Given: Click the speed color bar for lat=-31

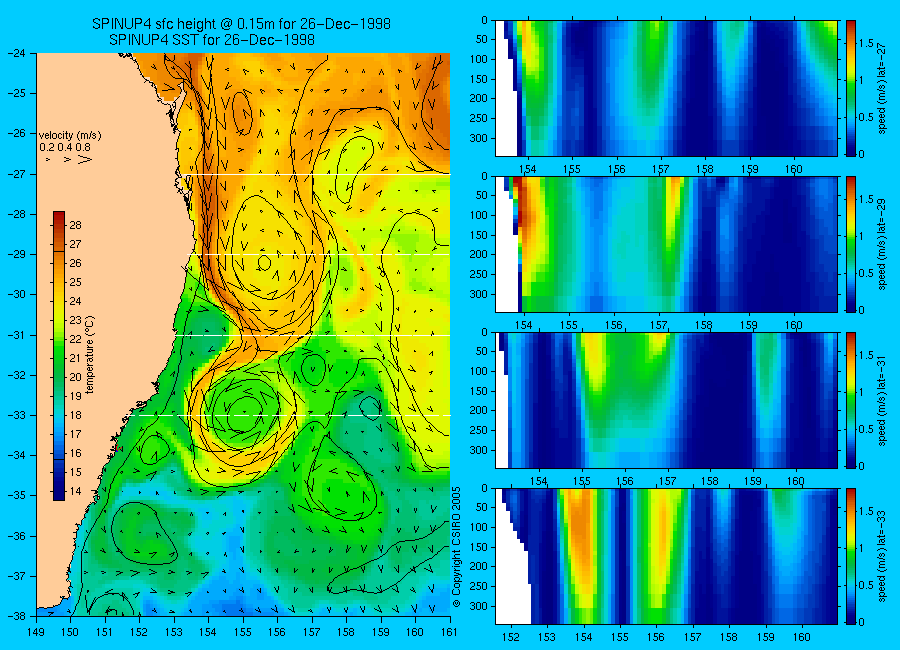Looking at the screenshot, I should tap(851, 400).
